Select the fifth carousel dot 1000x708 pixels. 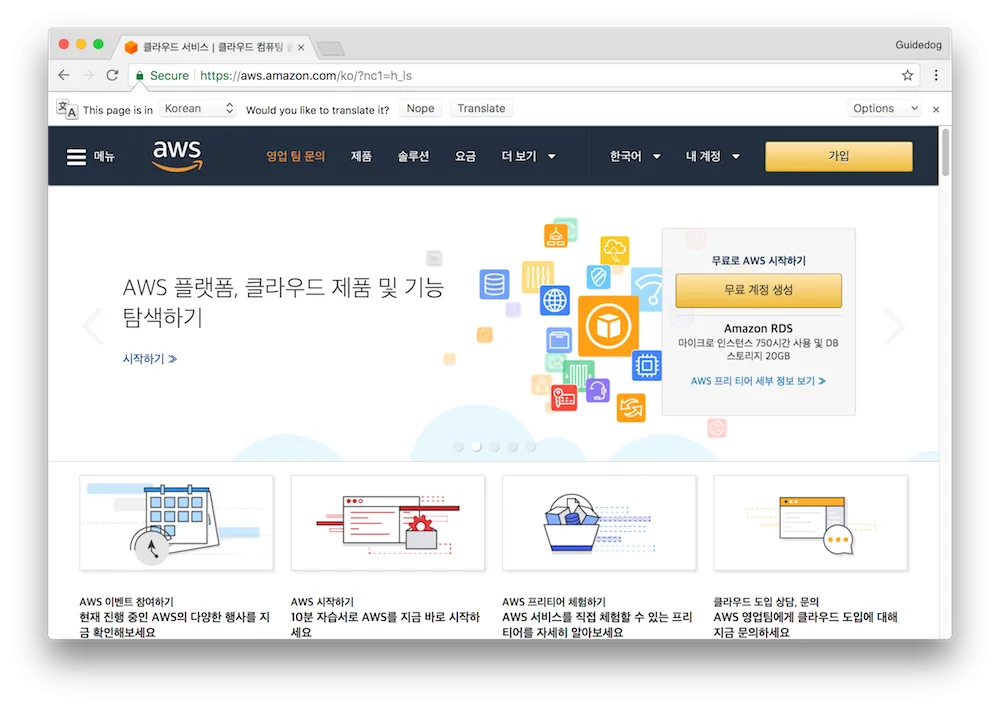pos(531,446)
